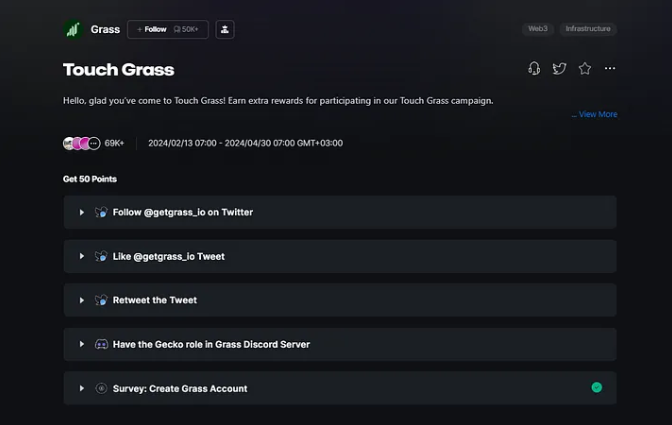Expand the Like @getgrass_io Tweet task

click(x=82, y=256)
